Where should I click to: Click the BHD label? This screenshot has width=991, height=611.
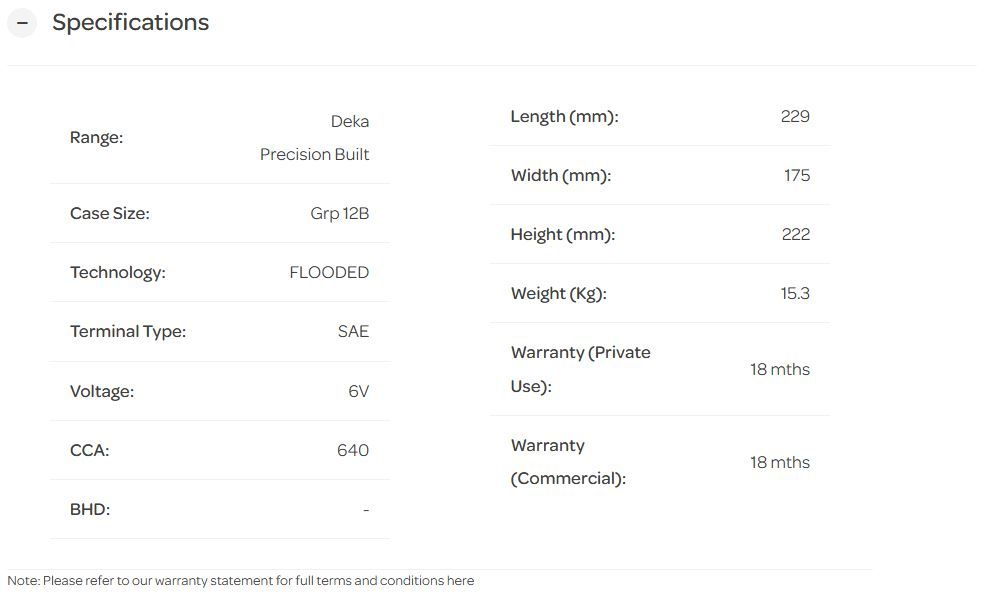[89, 509]
